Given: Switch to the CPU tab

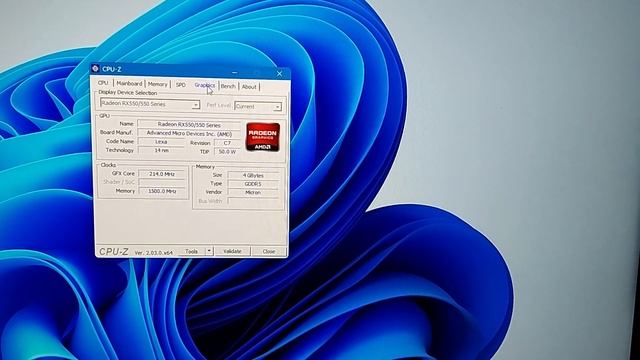Looking at the screenshot, I should pos(103,83).
